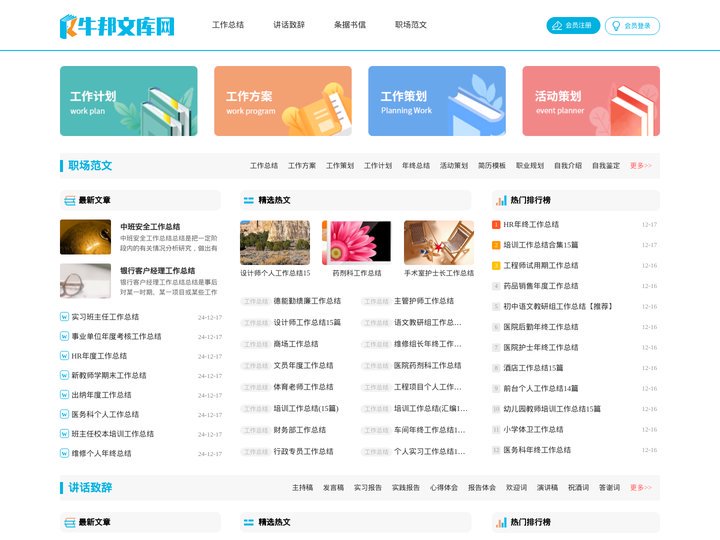Click the document icon beside 出纳年度工作总结

[x=65, y=395]
